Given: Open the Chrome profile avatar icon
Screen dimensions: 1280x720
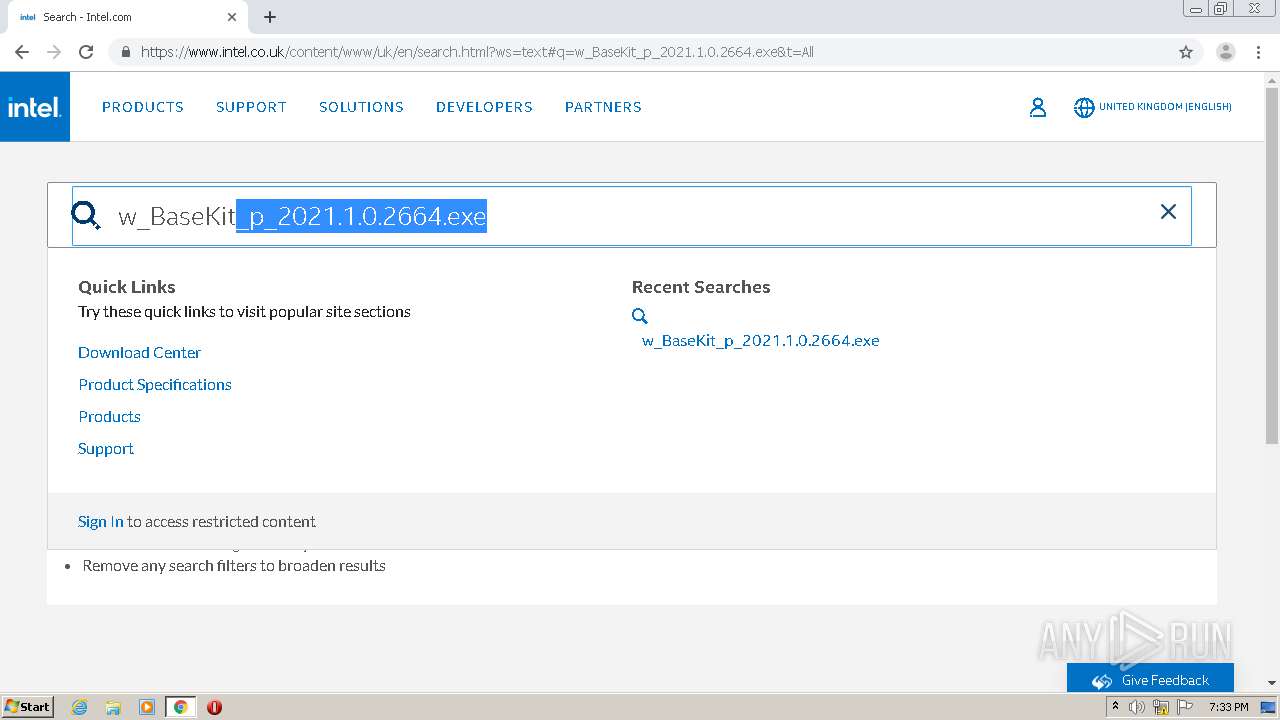Looking at the screenshot, I should (x=1225, y=52).
